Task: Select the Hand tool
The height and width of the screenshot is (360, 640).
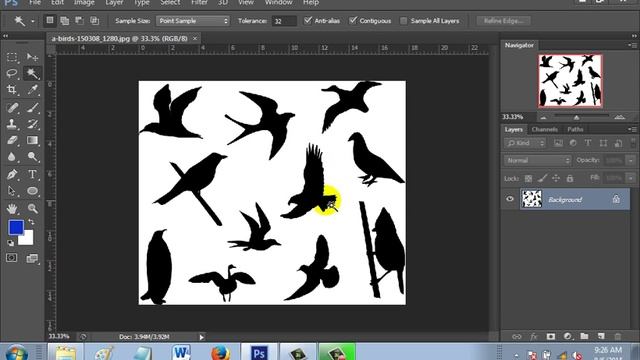Action: (x=12, y=209)
